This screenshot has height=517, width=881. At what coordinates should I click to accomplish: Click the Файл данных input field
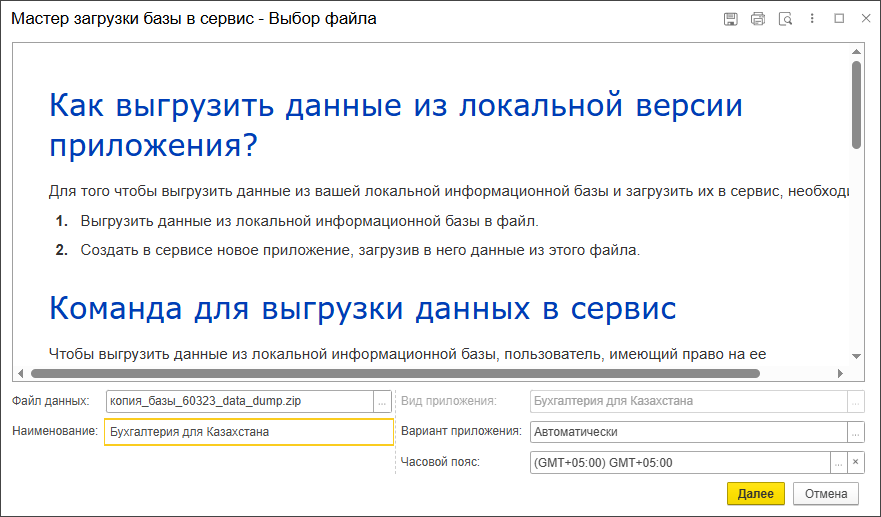(x=240, y=401)
